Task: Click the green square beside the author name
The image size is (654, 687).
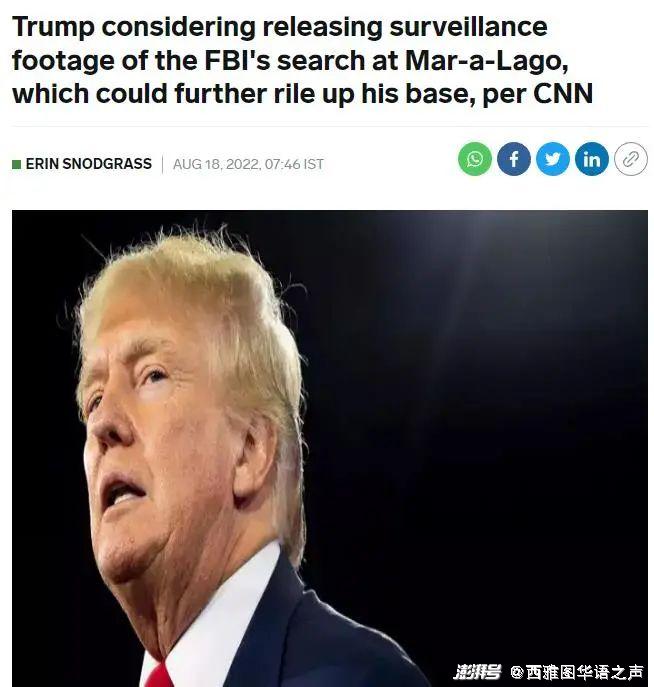Action: tap(17, 164)
